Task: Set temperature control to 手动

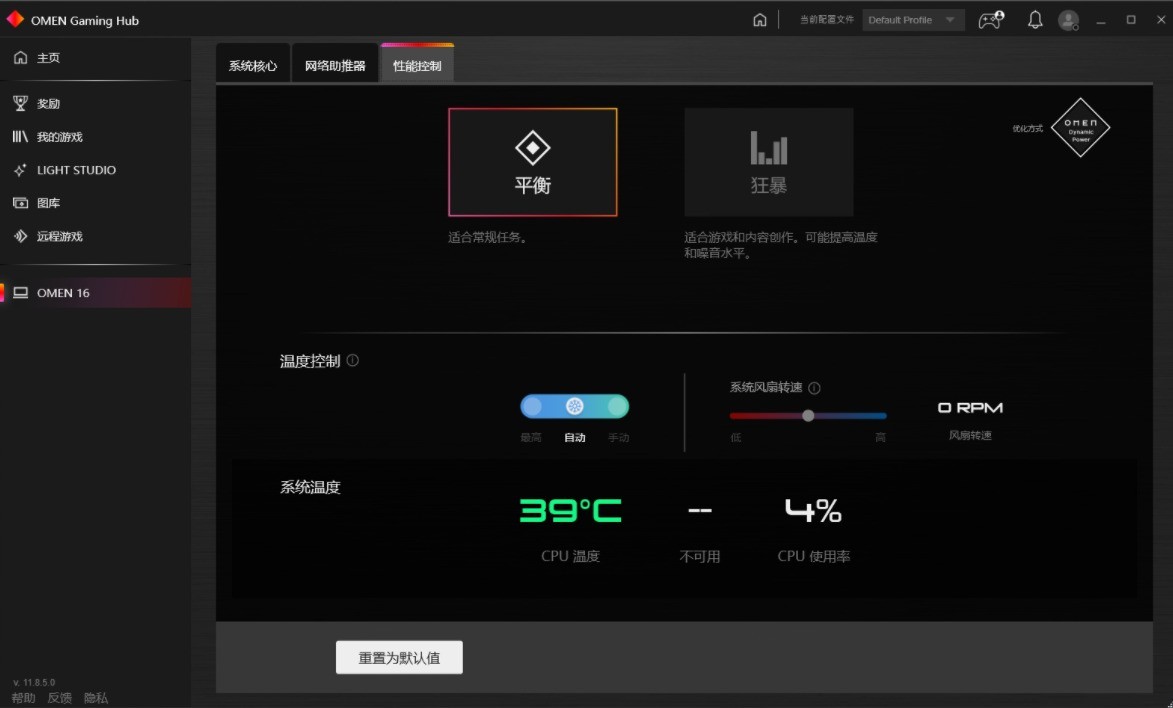Action: 617,406
